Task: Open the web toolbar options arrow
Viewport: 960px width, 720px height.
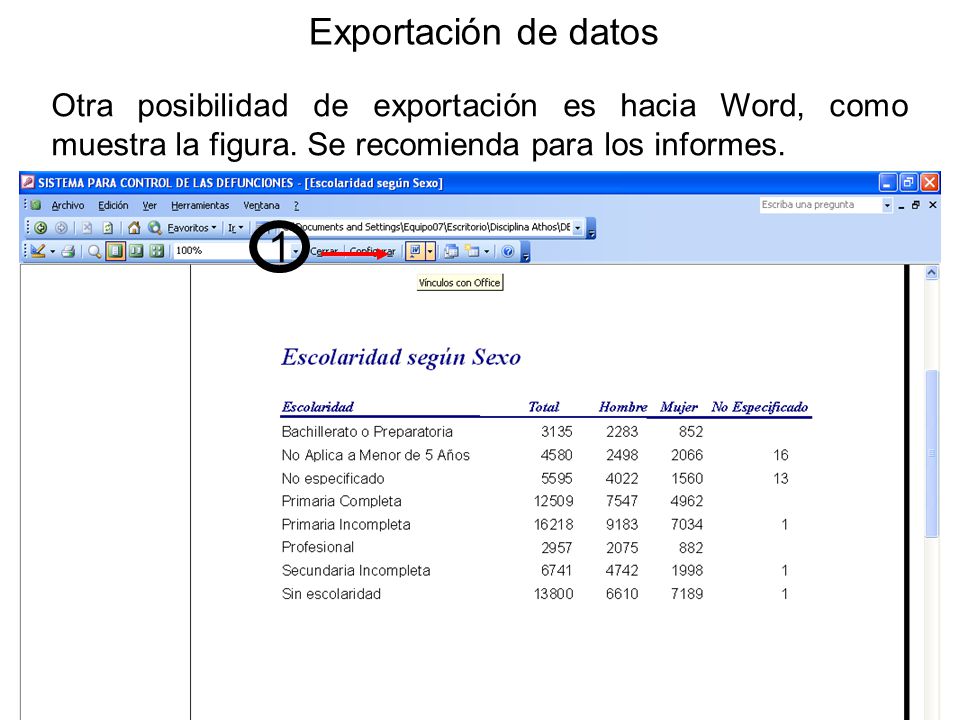Action: [591, 228]
